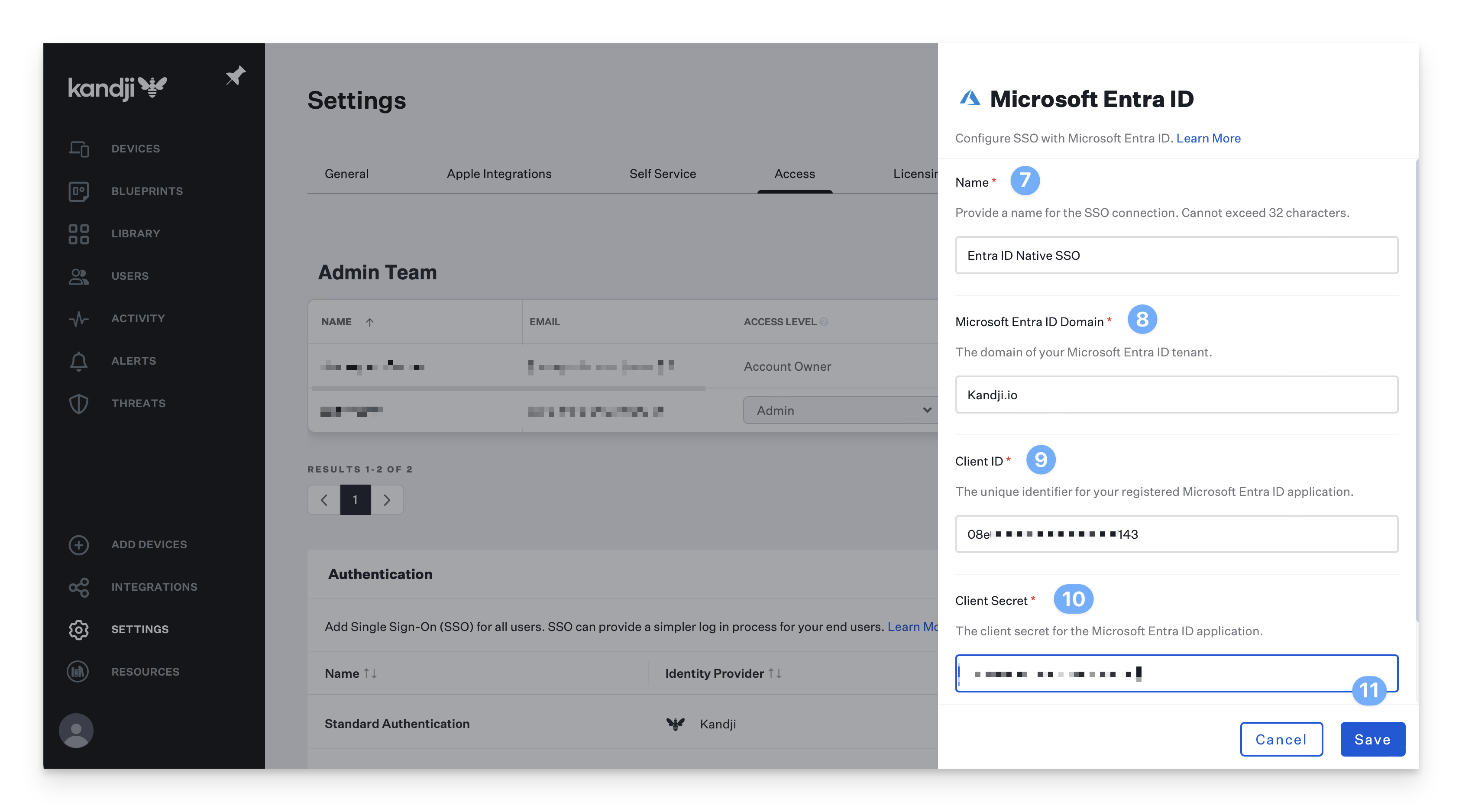1462x812 pixels.
Task: Switch to the General tab
Action: [346, 174]
